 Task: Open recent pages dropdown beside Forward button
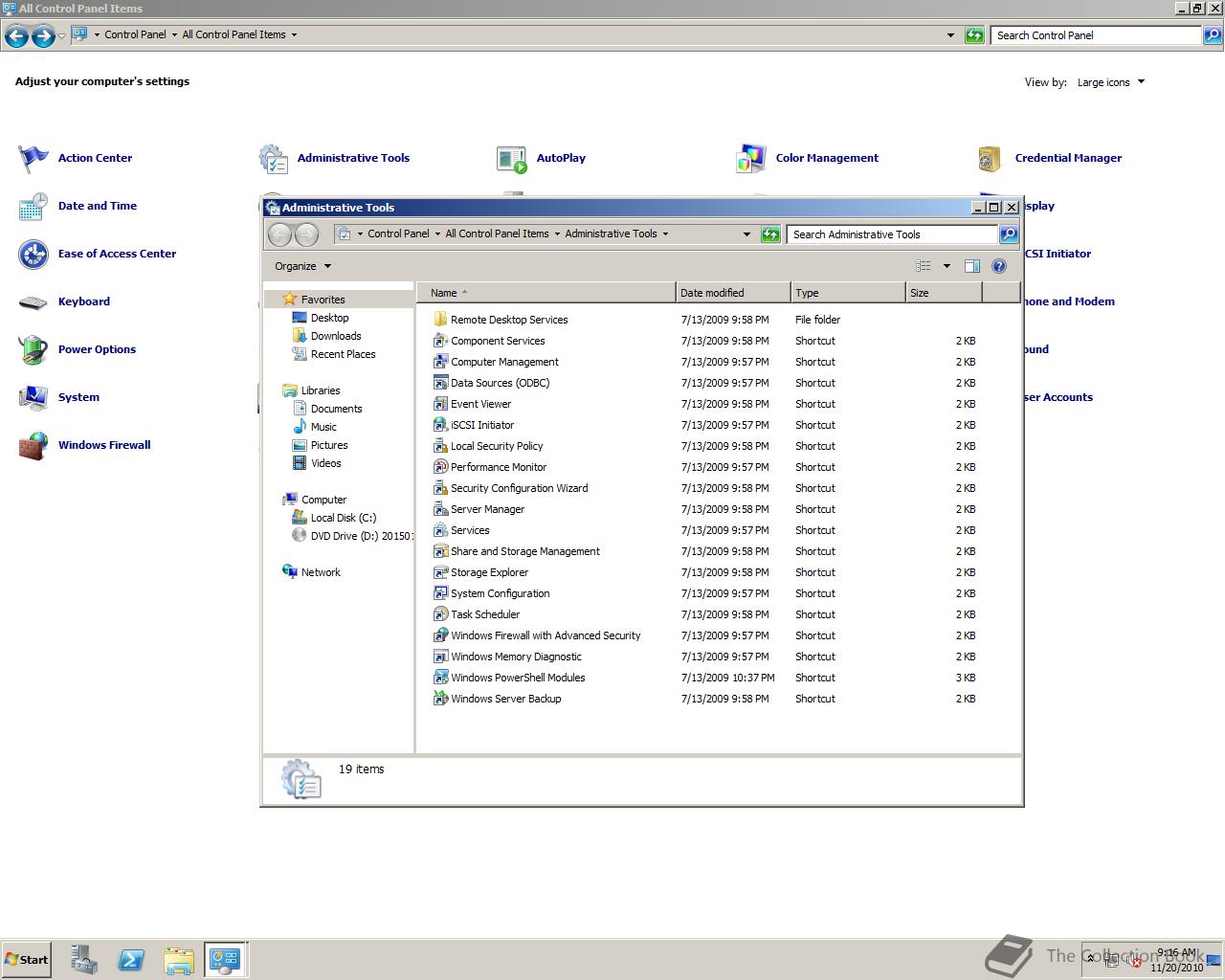coord(61,35)
